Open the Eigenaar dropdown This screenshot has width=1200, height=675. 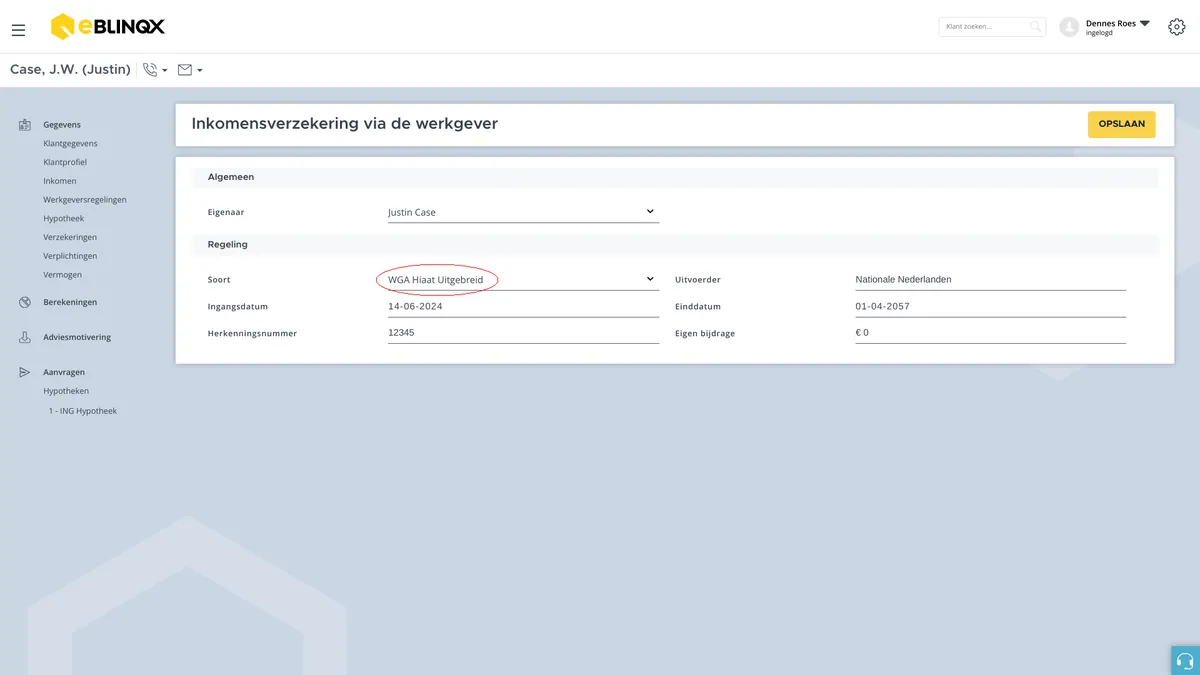[523, 212]
